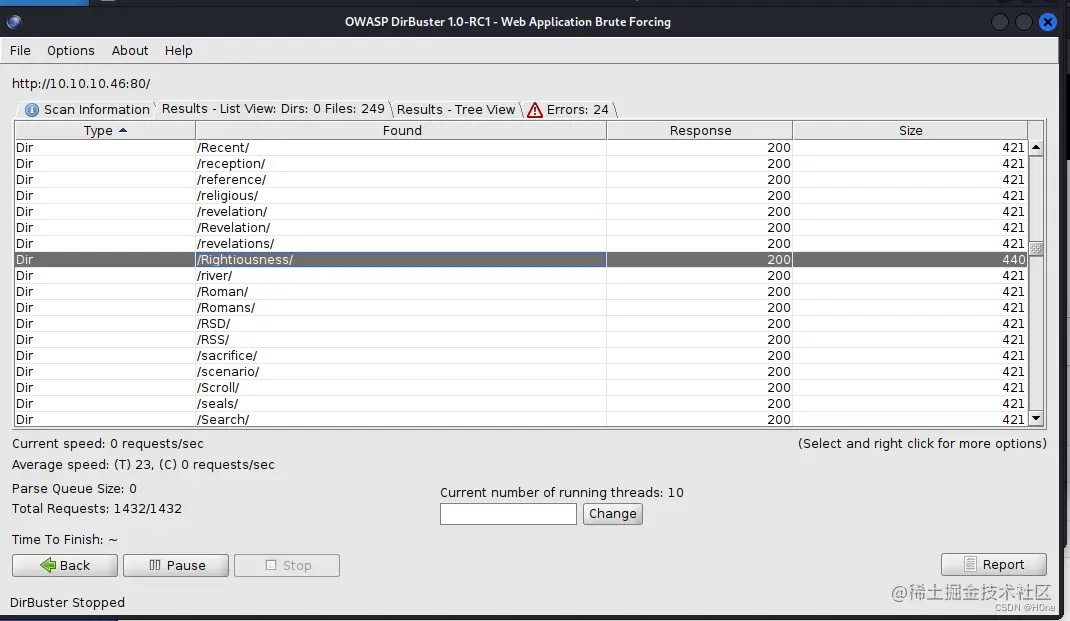Screen dimensions: 1070x621
Task: Click the Total Requests: 1432/1432 label
Action: pos(97,508)
